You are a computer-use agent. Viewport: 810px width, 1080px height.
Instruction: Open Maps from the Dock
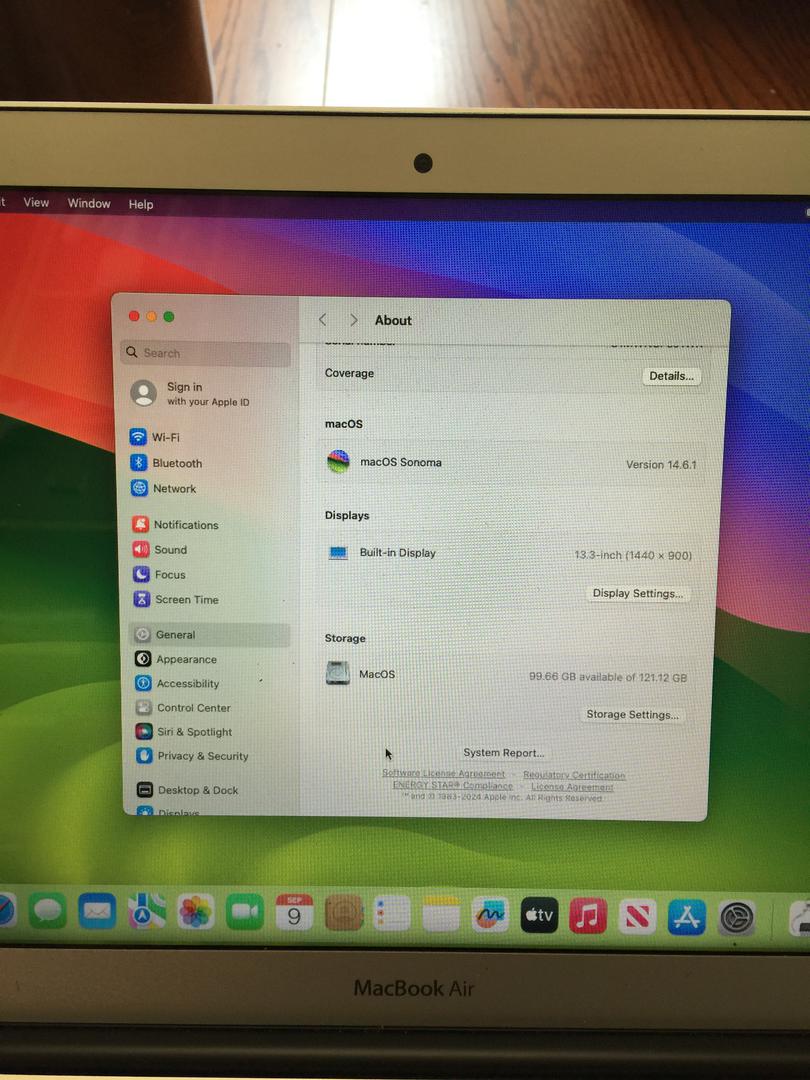[x=147, y=911]
